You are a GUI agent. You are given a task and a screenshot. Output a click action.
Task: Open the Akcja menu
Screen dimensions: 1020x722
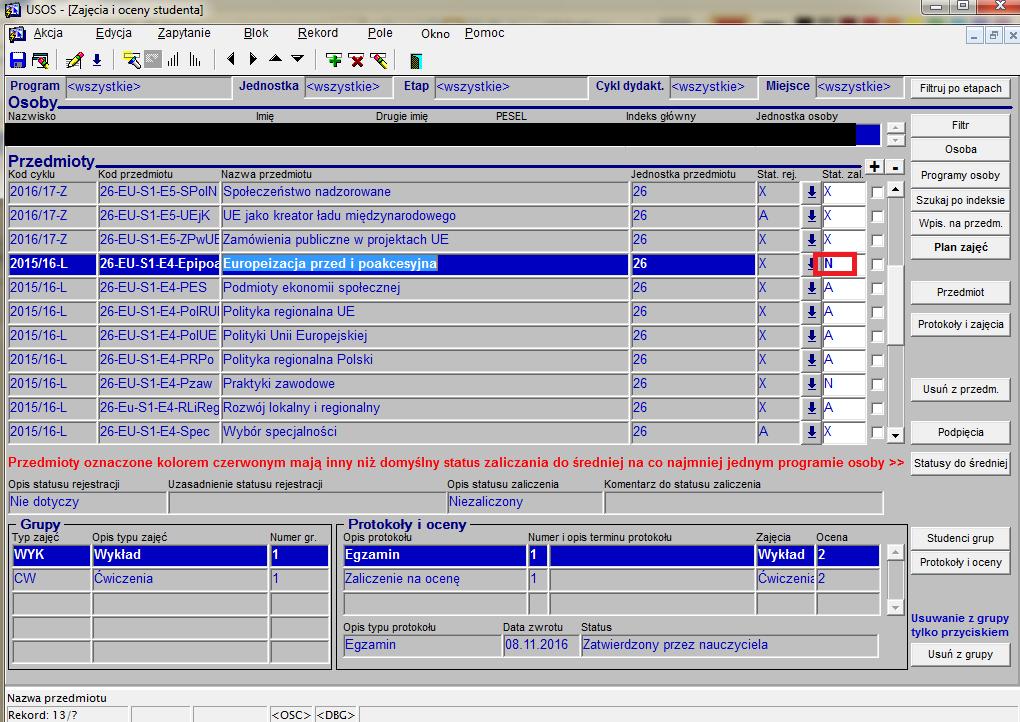point(48,33)
